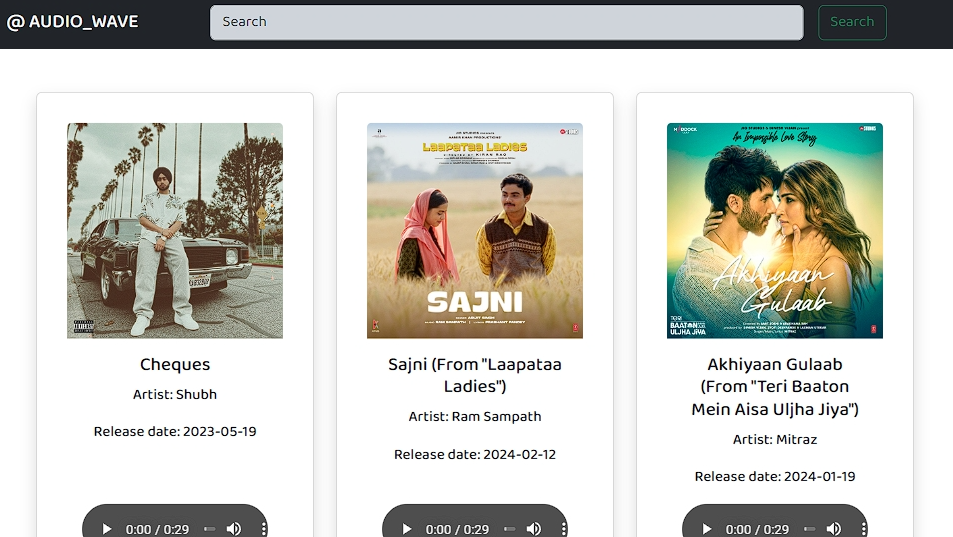Viewport: 953px width, 537px height.
Task: Click Release date: 2023-05-19
Action: click(x=175, y=431)
